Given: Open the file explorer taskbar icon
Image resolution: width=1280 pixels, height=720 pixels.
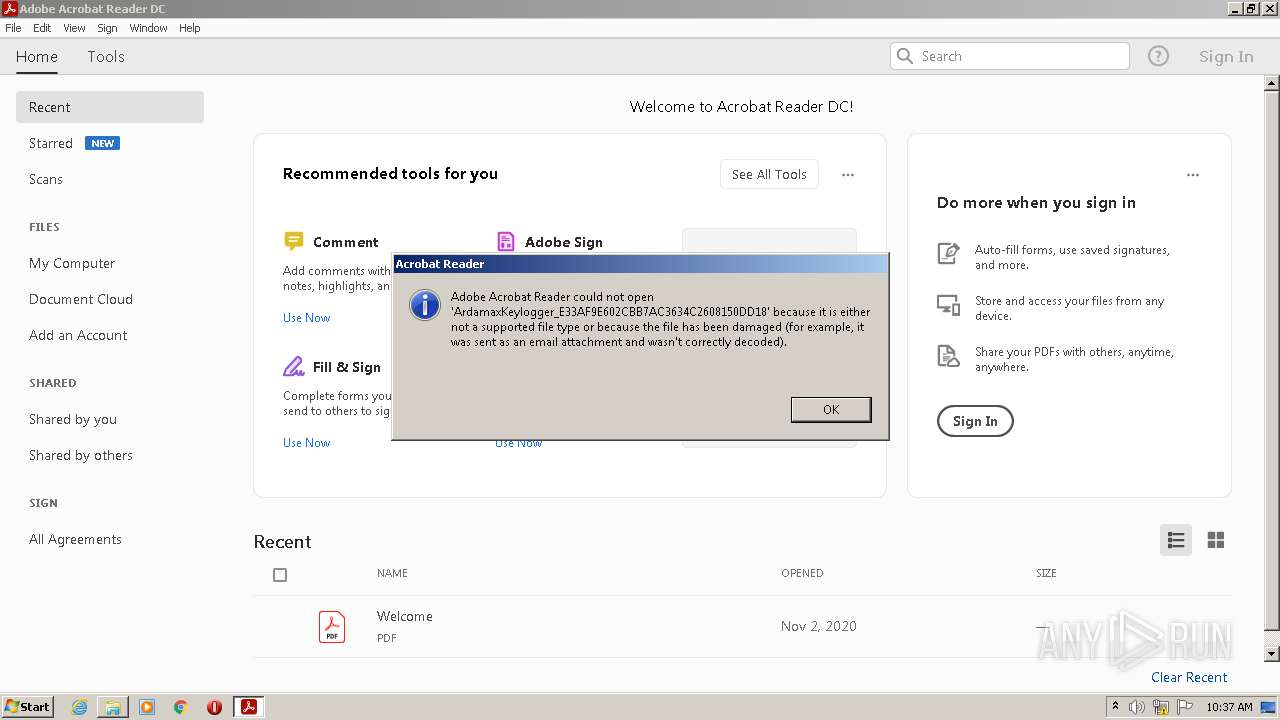Looking at the screenshot, I should [113, 707].
